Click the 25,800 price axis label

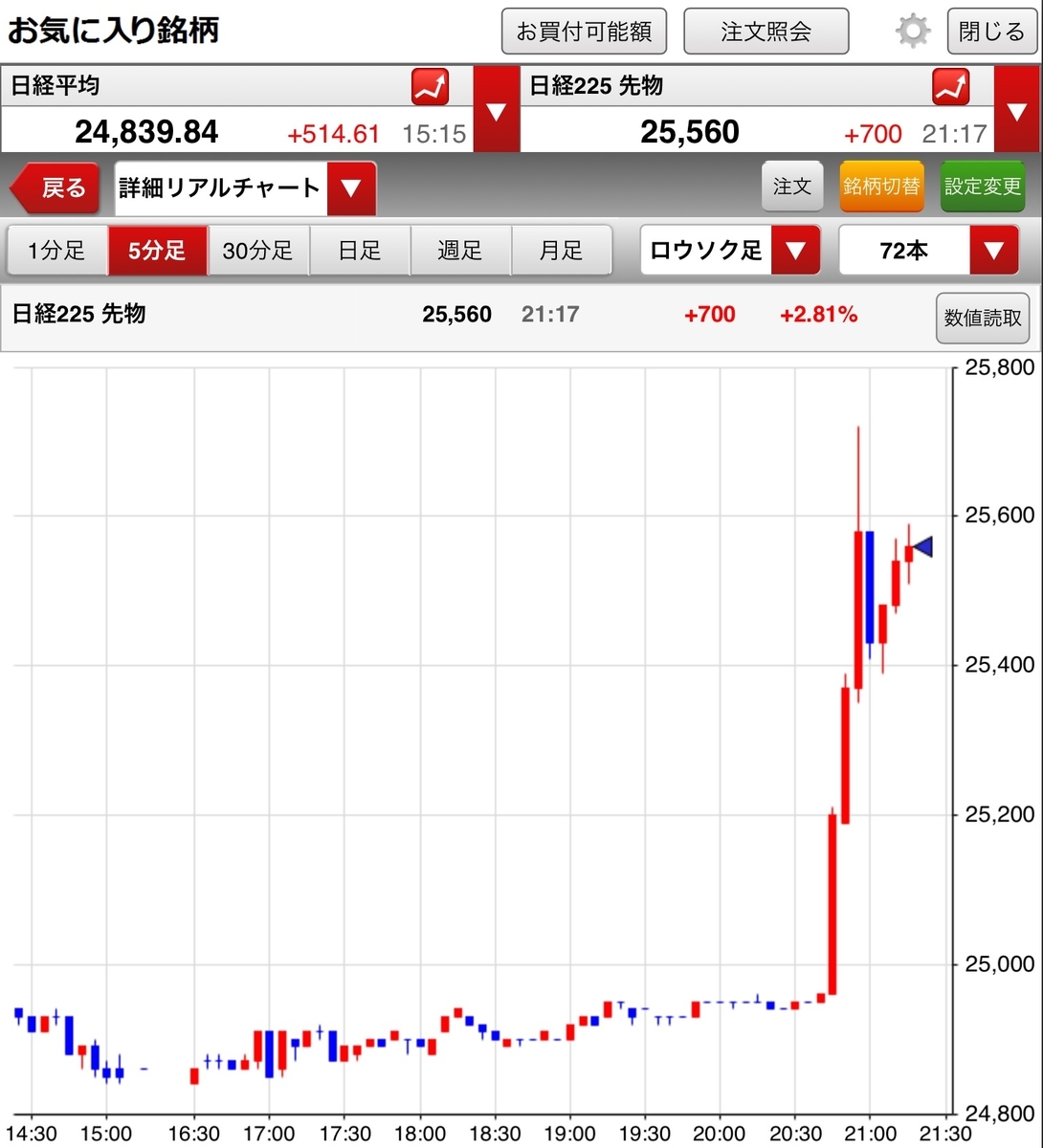pos(1000,367)
